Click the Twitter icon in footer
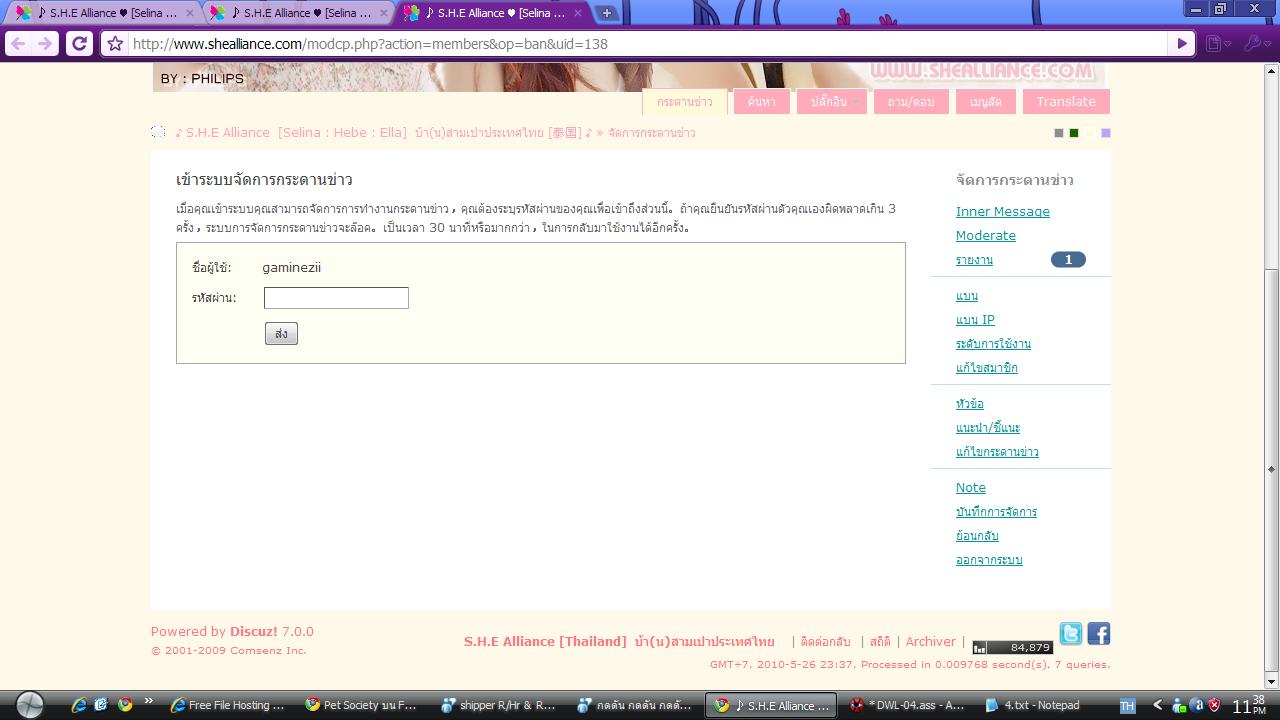The height and width of the screenshot is (720, 1280). pos(1070,634)
